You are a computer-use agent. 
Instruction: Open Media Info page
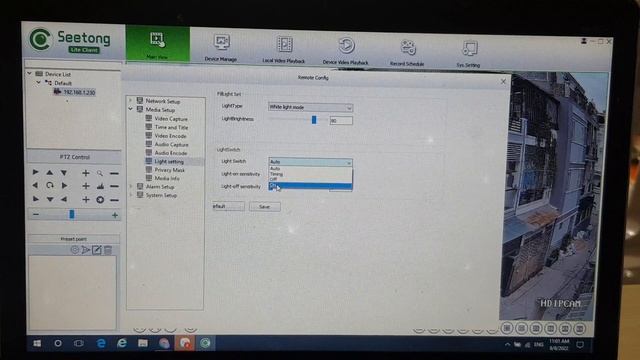click(167, 178)
